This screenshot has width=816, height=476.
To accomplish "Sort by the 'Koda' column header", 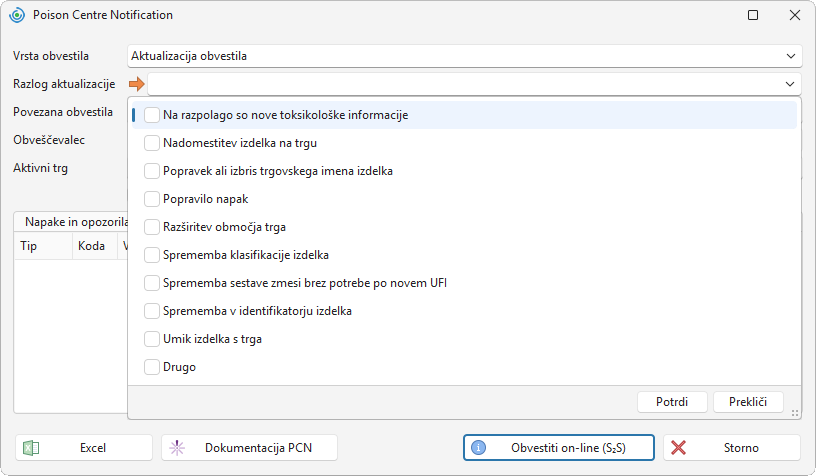I will 94,246.
